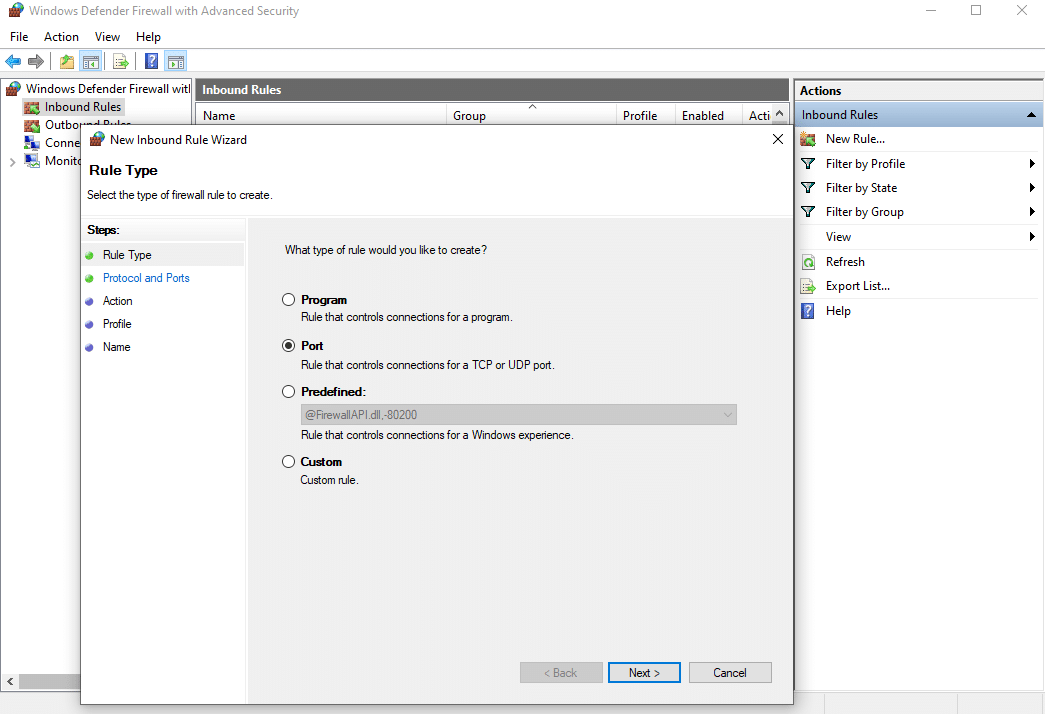Click the blue Back arrow in toolbar
This screenshot has width=1045, height=714.
tap(13, 62)
